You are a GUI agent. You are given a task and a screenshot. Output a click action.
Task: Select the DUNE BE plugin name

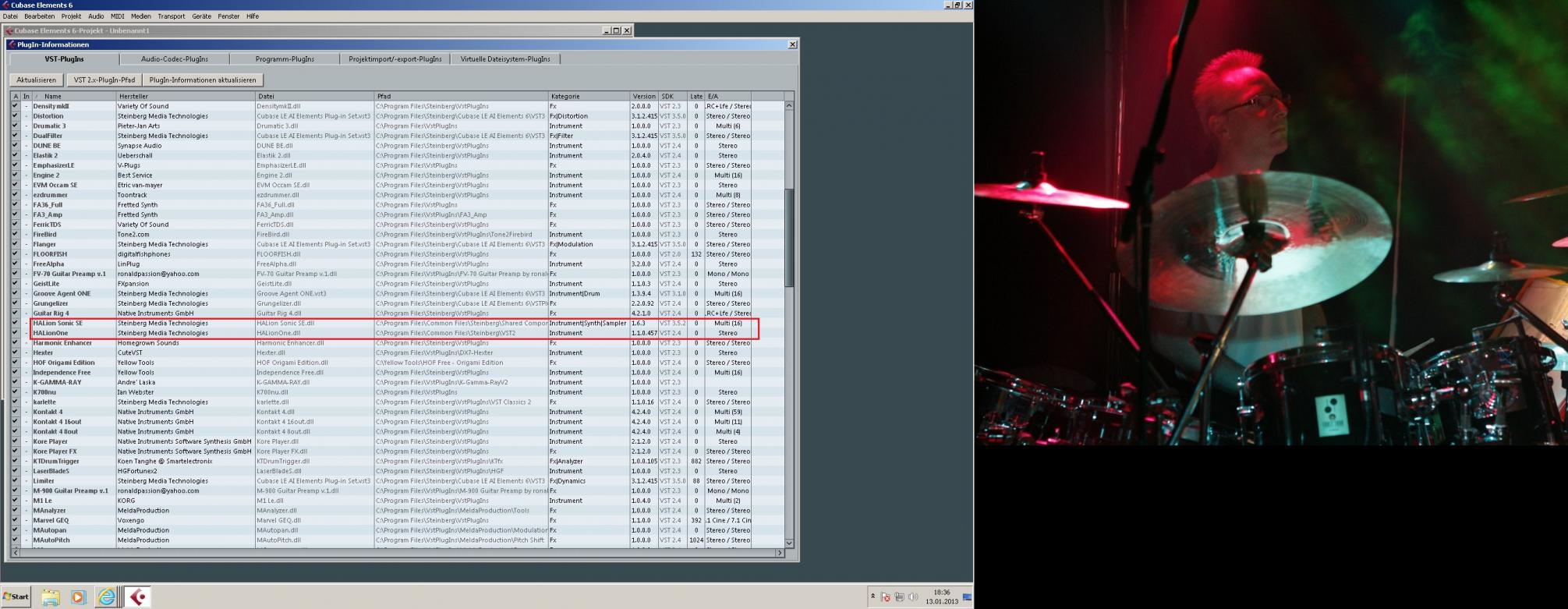47,146
